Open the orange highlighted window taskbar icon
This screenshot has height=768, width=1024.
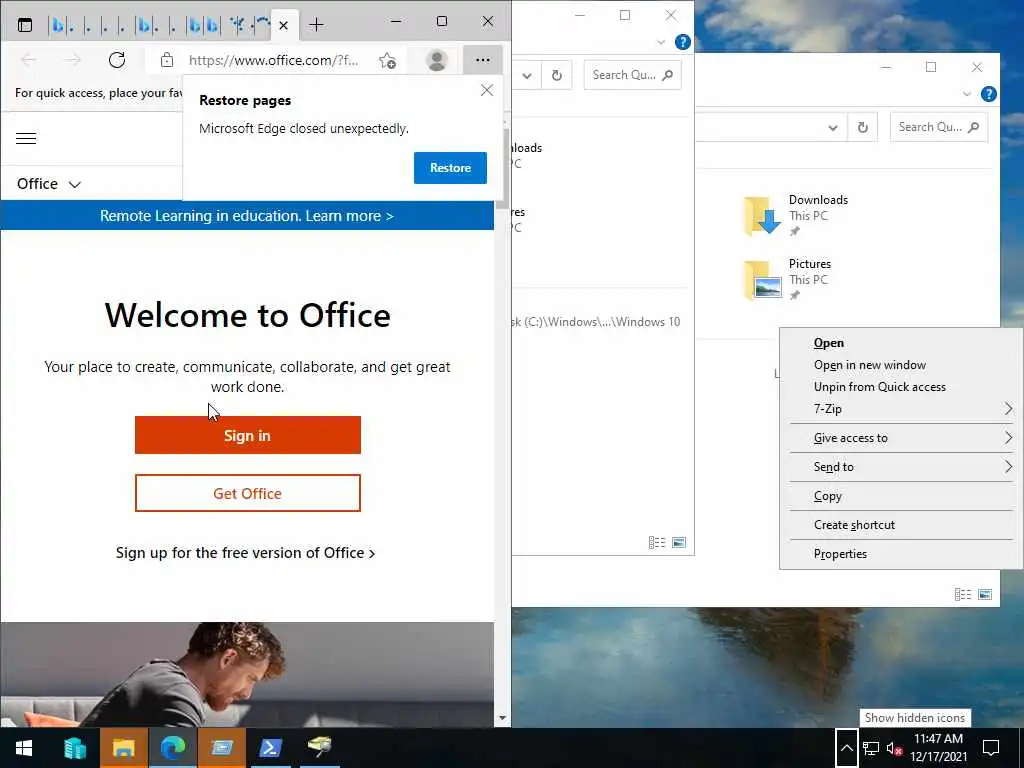221,748
